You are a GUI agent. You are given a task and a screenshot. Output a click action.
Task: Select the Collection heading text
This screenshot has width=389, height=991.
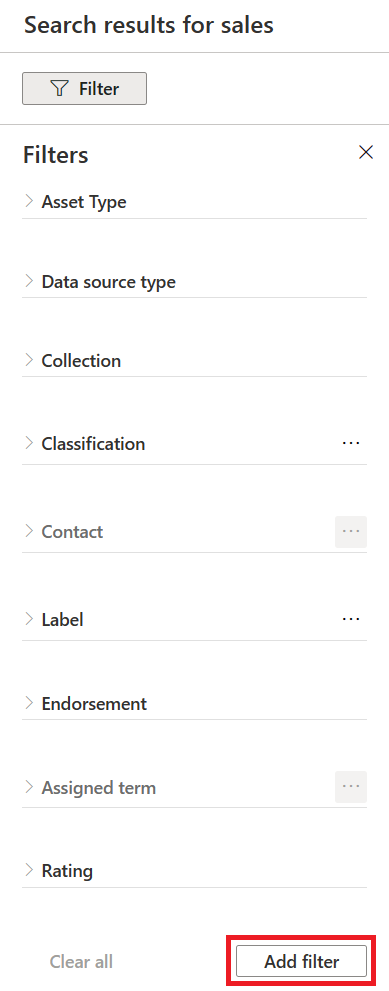[81, 361]
